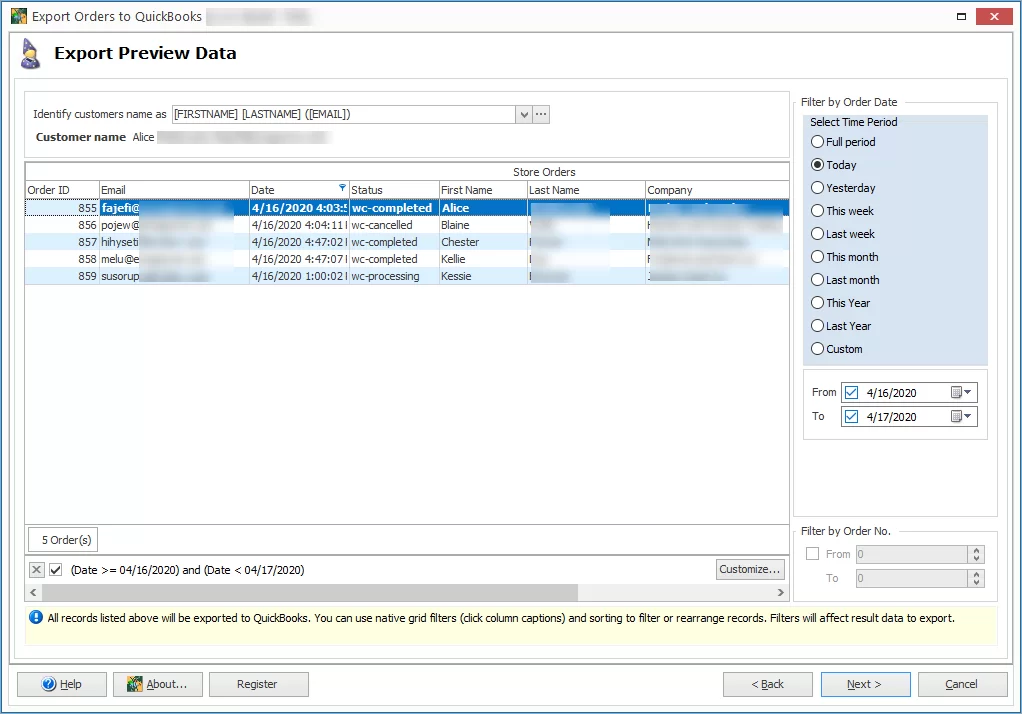Select the Full period radio button

(816, 141)
